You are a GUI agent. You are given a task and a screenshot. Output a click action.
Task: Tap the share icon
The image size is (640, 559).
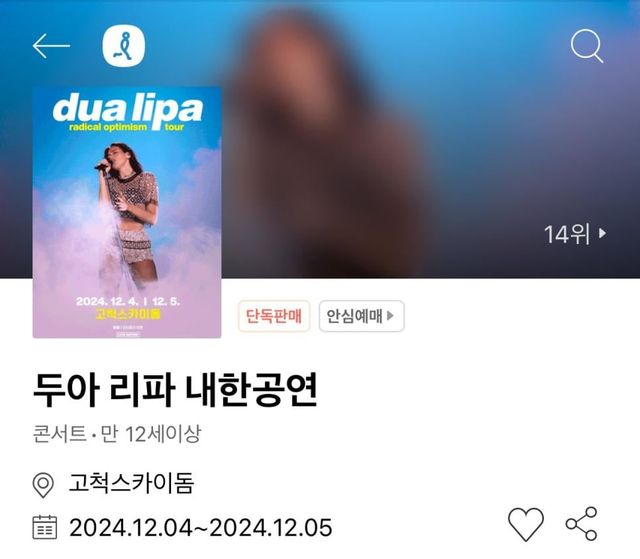click(x=582, y=524)
